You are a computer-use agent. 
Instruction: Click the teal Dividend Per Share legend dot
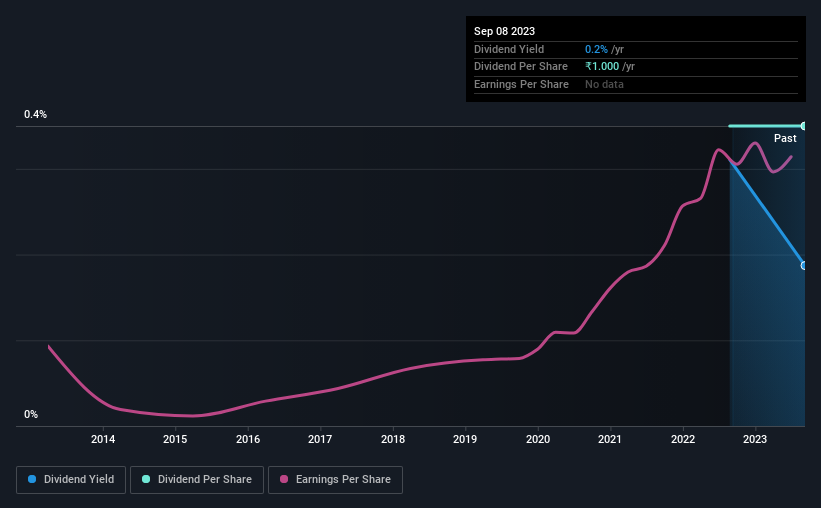[x=146, y=479]
